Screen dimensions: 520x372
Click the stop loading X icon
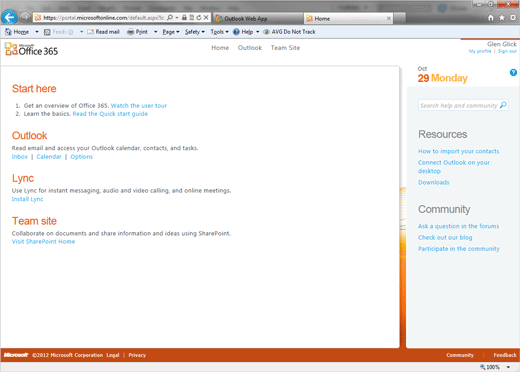tap(206, 17)
